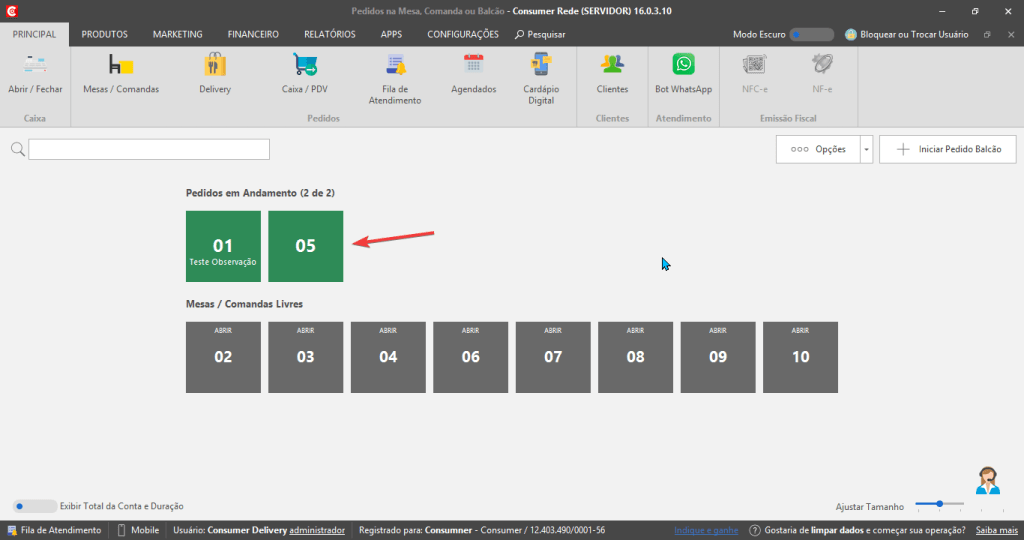Click the Opções button
The width and height of the screenshot is (1024, 540).
(818, 150)
